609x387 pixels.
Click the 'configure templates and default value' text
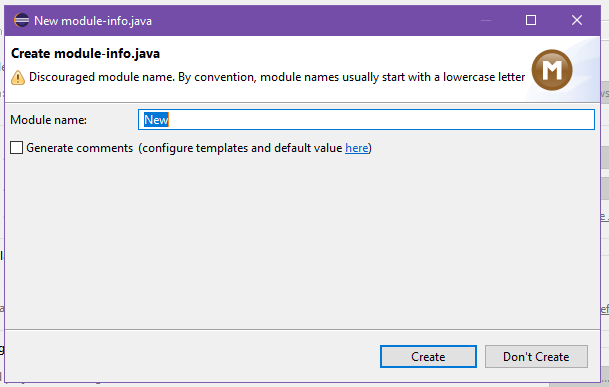(x=242, y=148)
